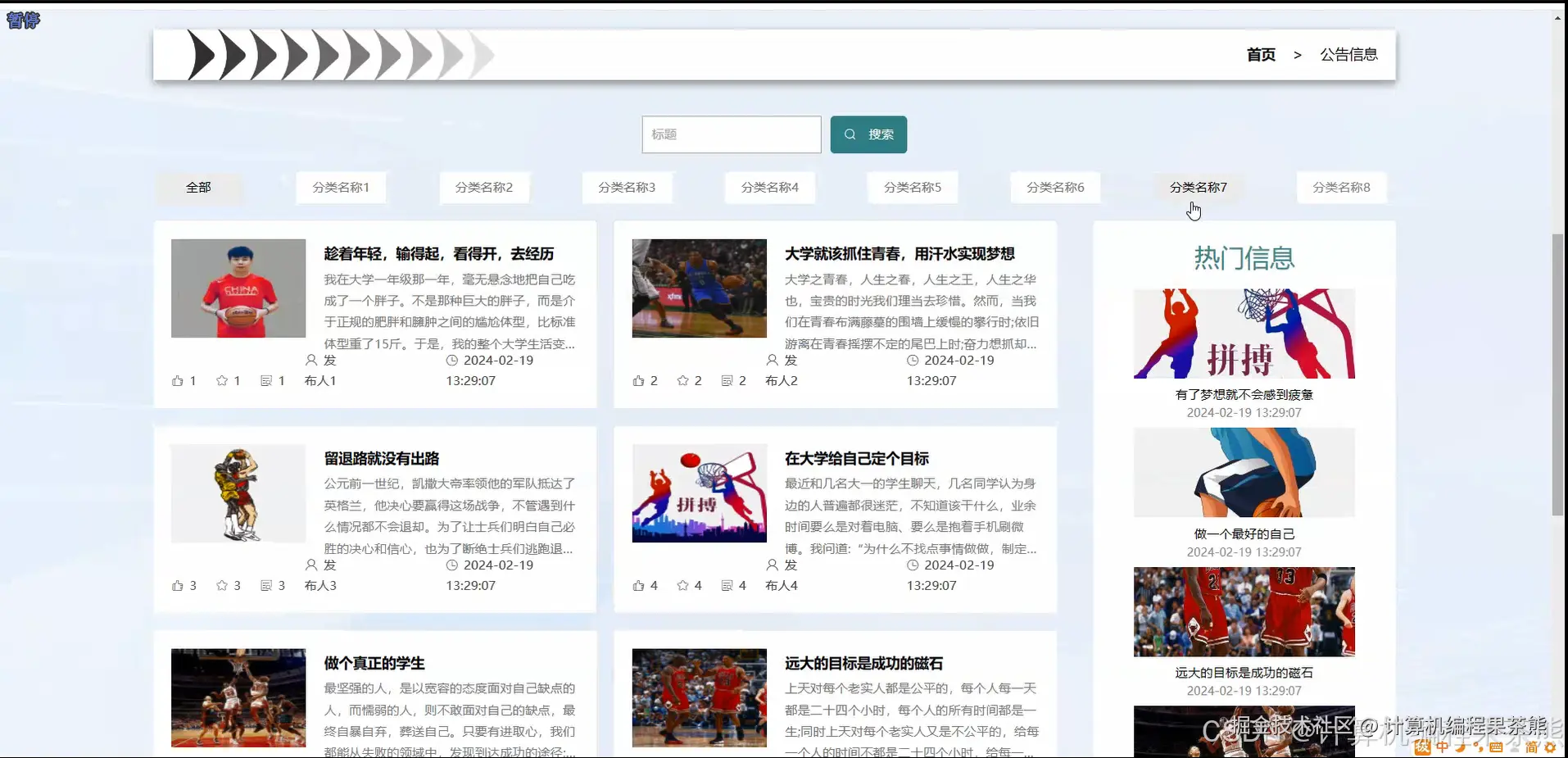
Task: Click hot info 拼搏 dunk image
Action: pos(1244,334)
